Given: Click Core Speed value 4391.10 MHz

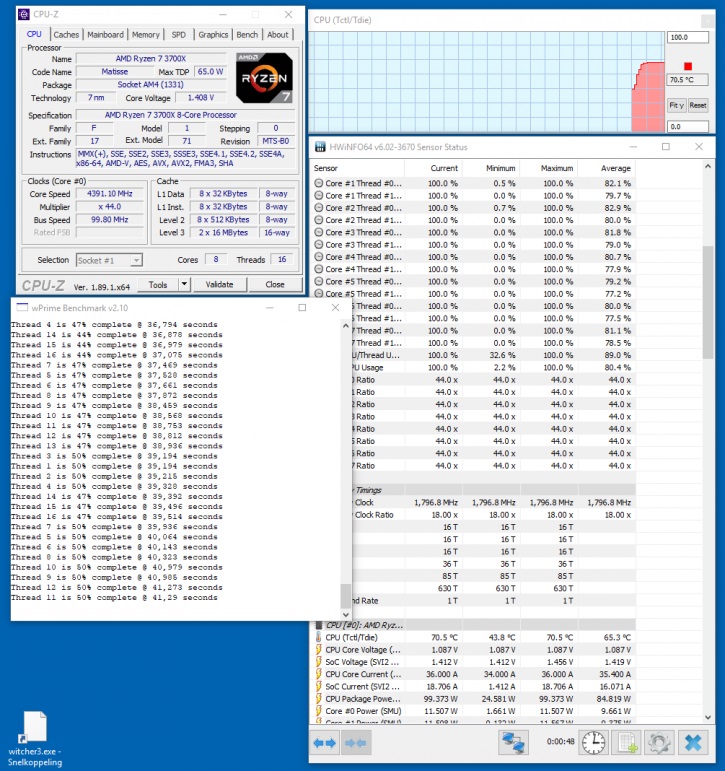Looking at the screenshot, I should pos(110,194).
